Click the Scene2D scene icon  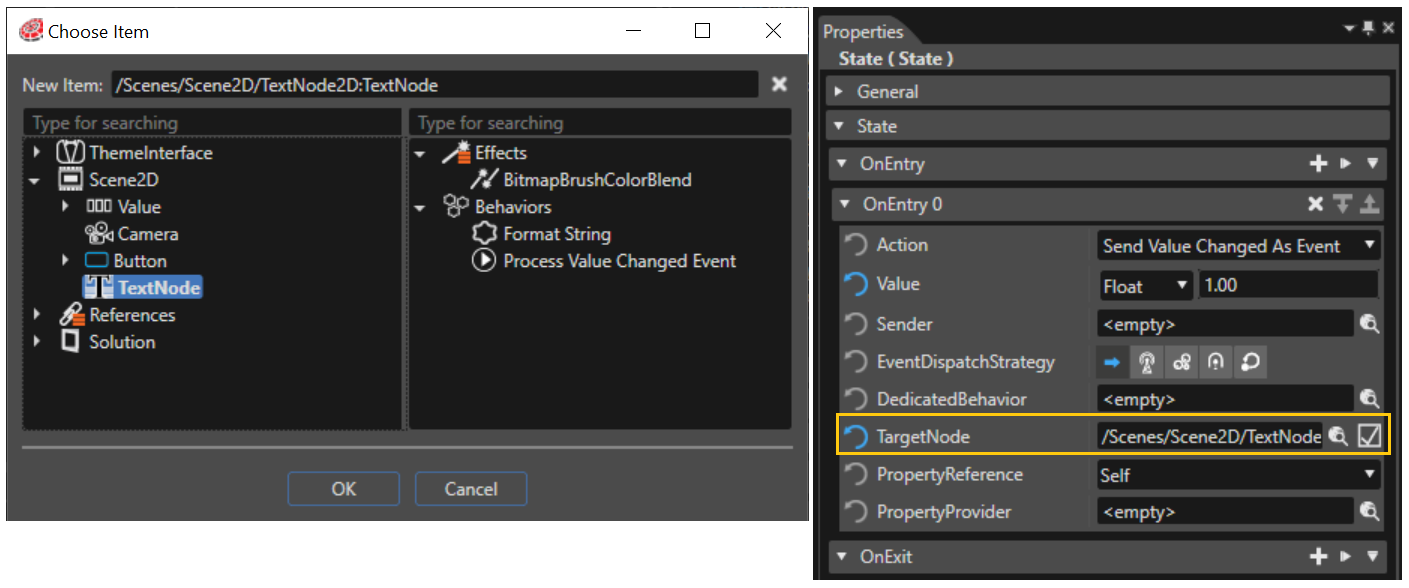(70, 180)
